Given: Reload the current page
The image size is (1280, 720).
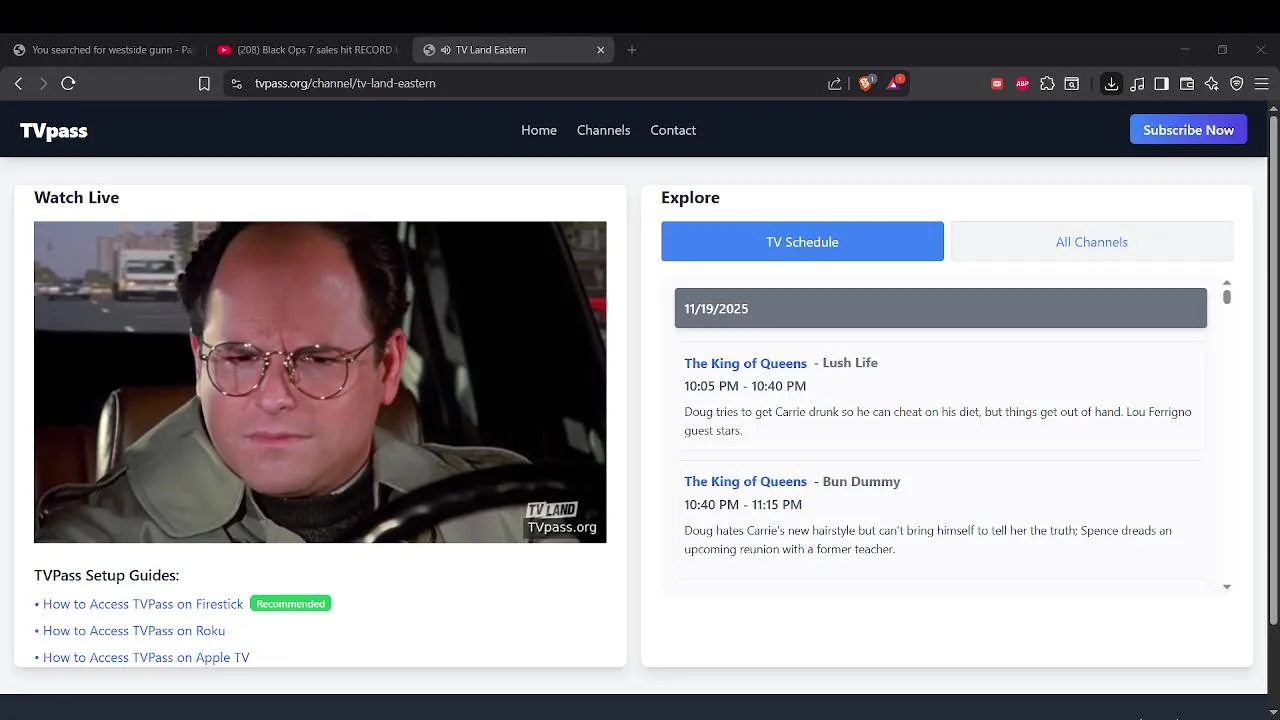Looking at the screenshot, I should coord(68,84).
